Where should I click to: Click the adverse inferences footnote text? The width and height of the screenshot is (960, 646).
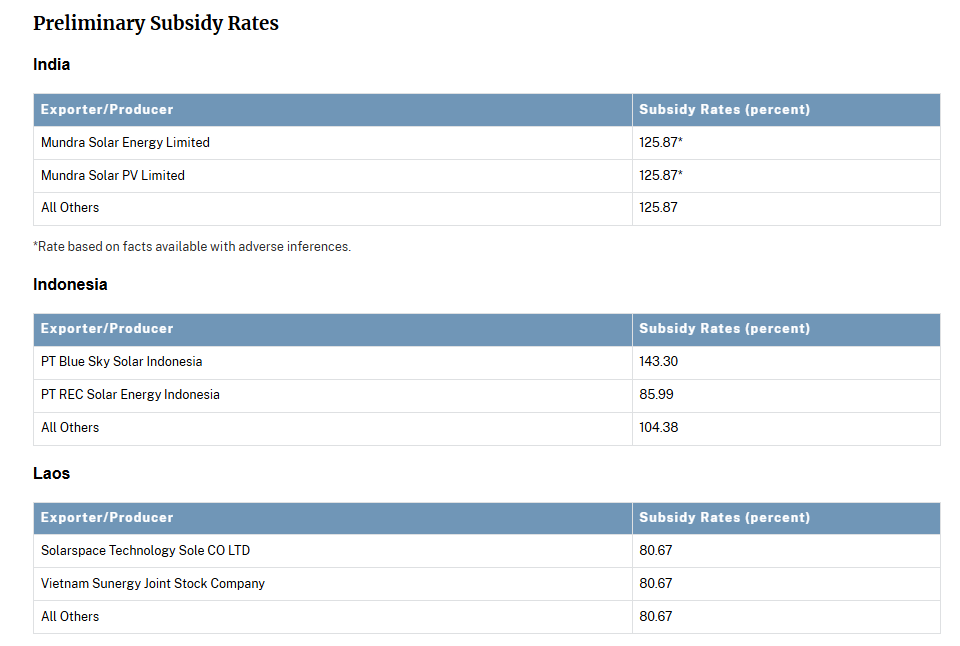[192, 247]
